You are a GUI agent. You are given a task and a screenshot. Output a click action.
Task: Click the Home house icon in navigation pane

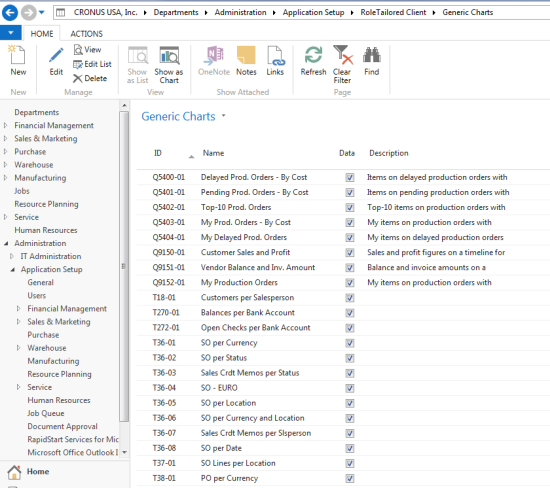[14, 472]
